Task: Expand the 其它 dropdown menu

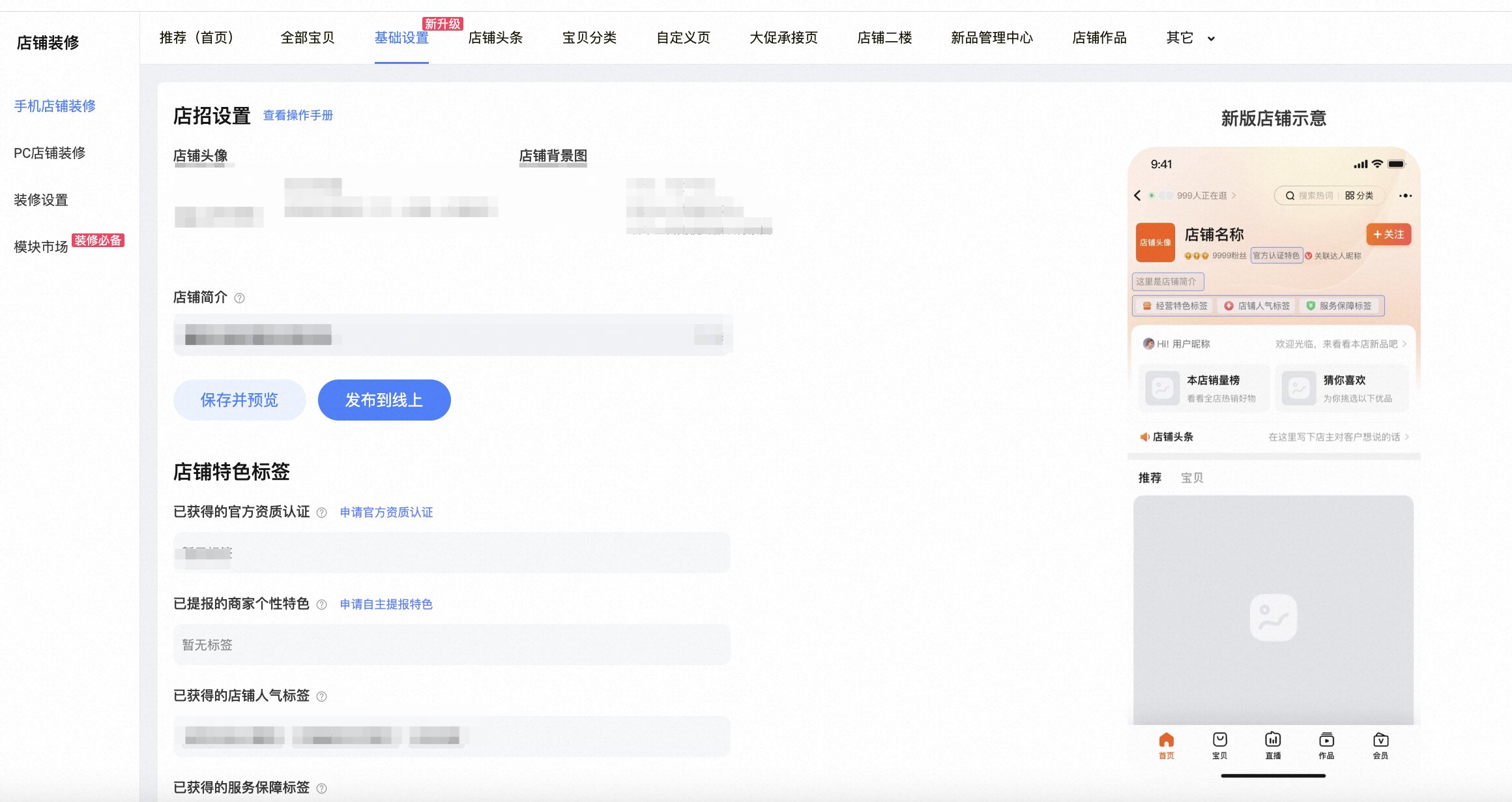Action: pyautogui.click(x=1190, y=38)
